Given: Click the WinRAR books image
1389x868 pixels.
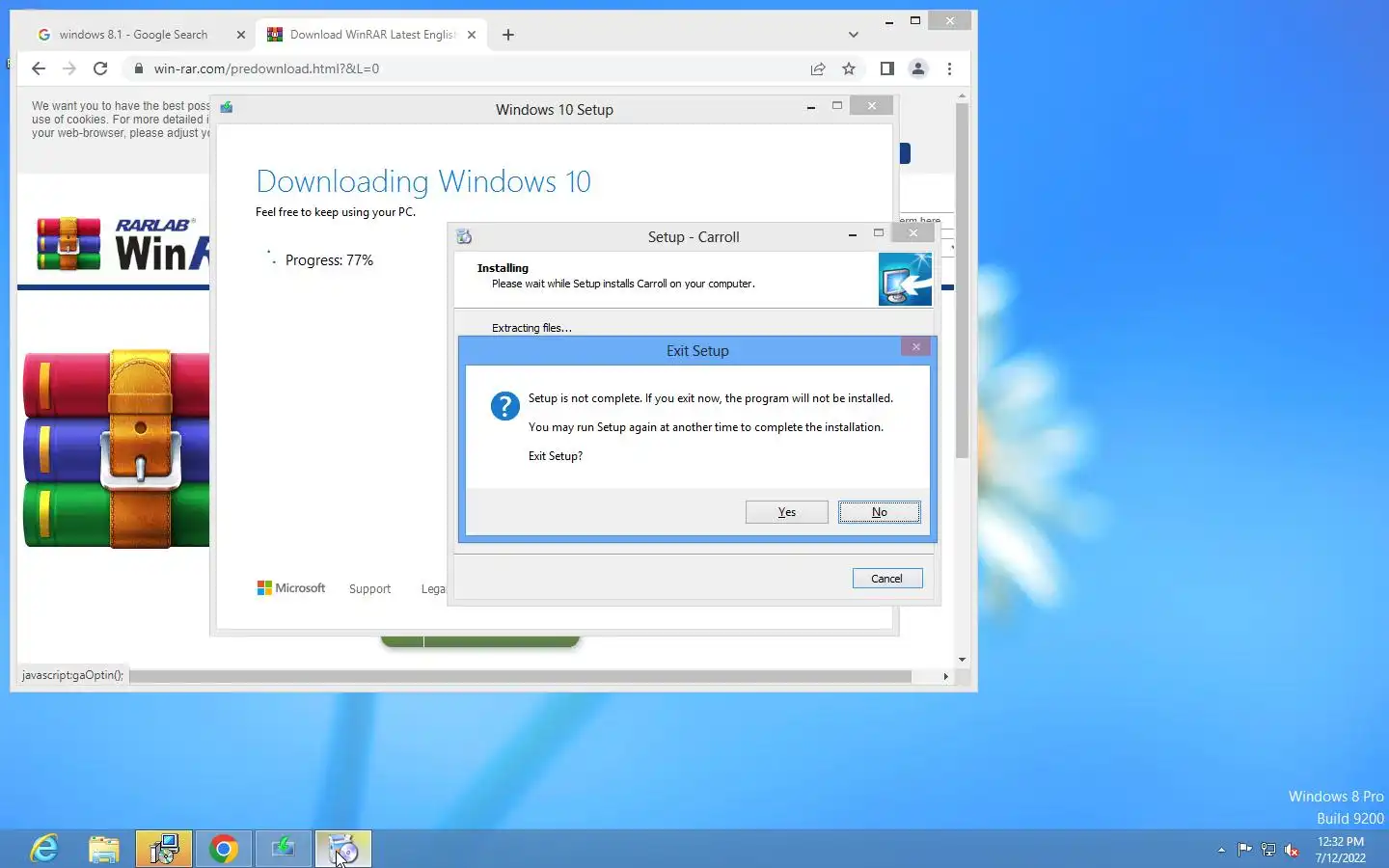Looking at the screenshot, I should [117, 449].
